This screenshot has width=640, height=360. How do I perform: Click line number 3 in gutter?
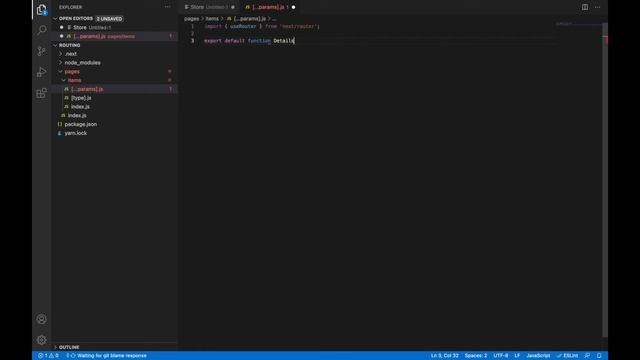click(x=193, y=41)
